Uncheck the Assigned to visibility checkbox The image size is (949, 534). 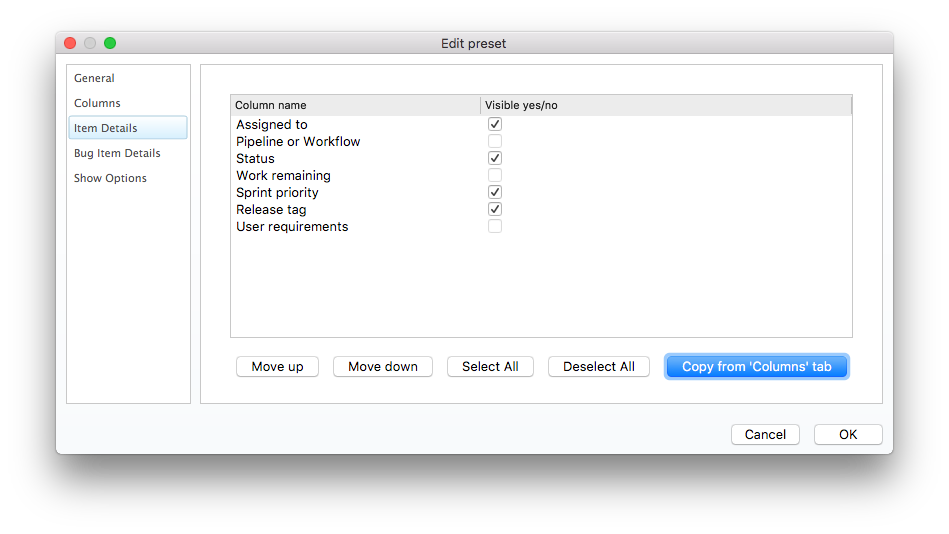coord(494,124)
